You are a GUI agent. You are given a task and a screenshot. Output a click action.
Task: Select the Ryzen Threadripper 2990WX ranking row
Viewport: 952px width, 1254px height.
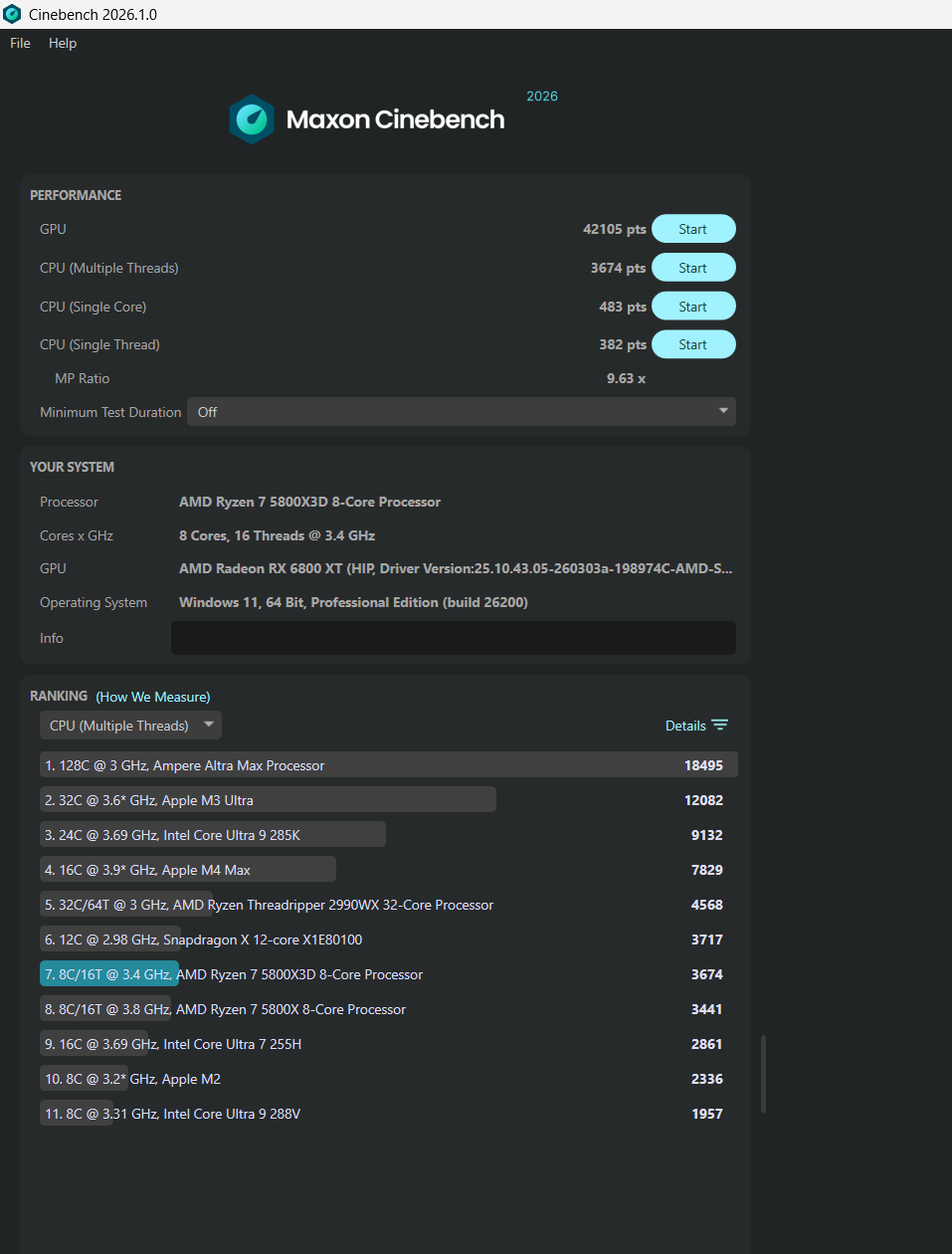click(389, 905)
